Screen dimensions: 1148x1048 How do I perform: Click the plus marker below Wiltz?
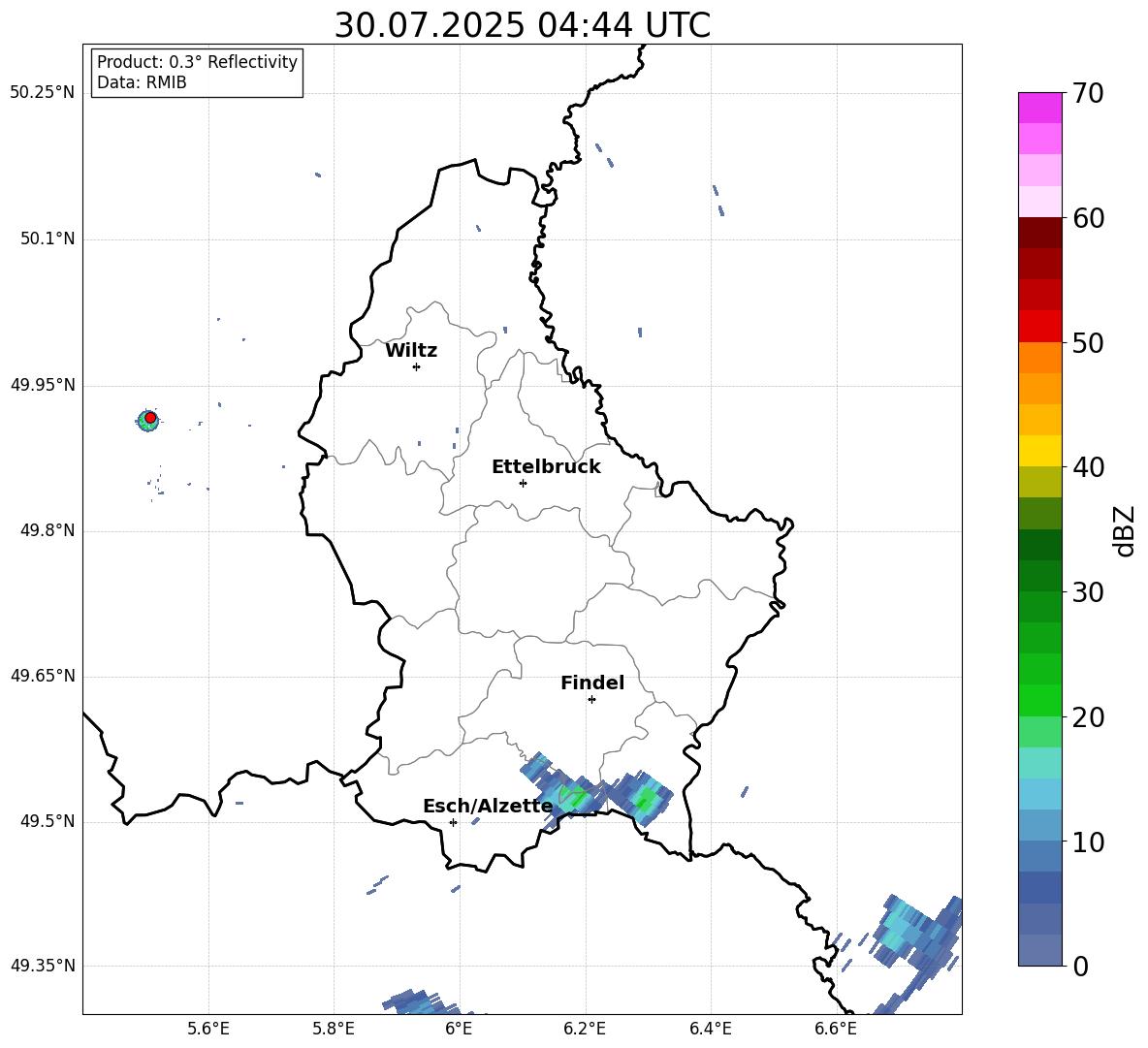click(x=416, y=366)
